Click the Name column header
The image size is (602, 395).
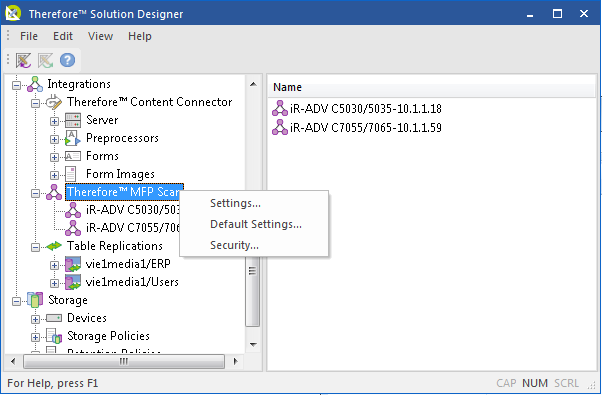(431, 87)
